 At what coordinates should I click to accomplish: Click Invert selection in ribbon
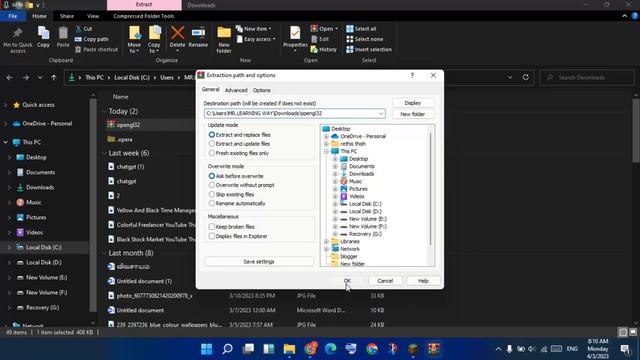[369, 49]
